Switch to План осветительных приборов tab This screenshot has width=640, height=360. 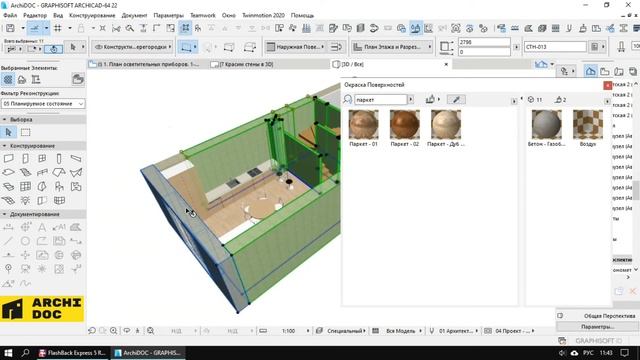(148, 64)
